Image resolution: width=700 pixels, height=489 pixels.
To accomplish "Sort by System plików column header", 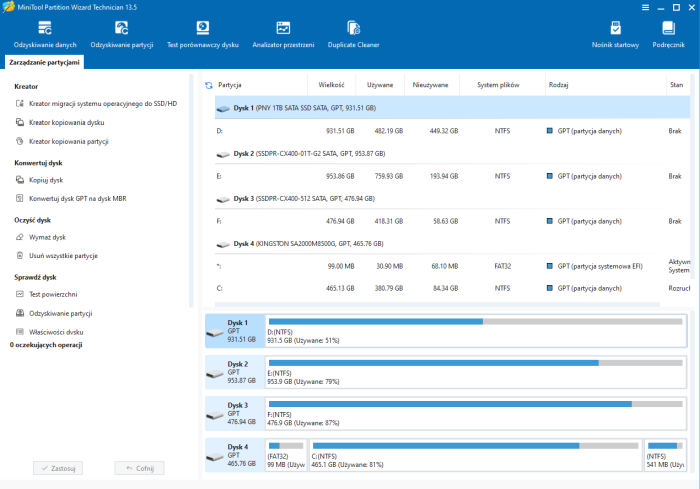I will pyautogui.click(x=498, y=85).
